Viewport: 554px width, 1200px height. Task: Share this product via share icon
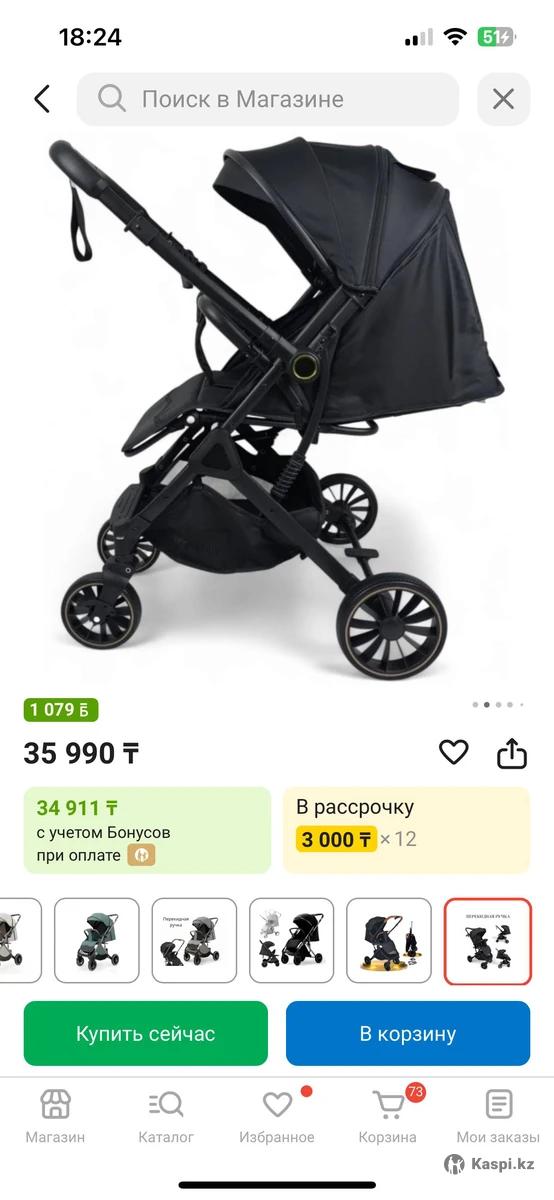[512, 752]
